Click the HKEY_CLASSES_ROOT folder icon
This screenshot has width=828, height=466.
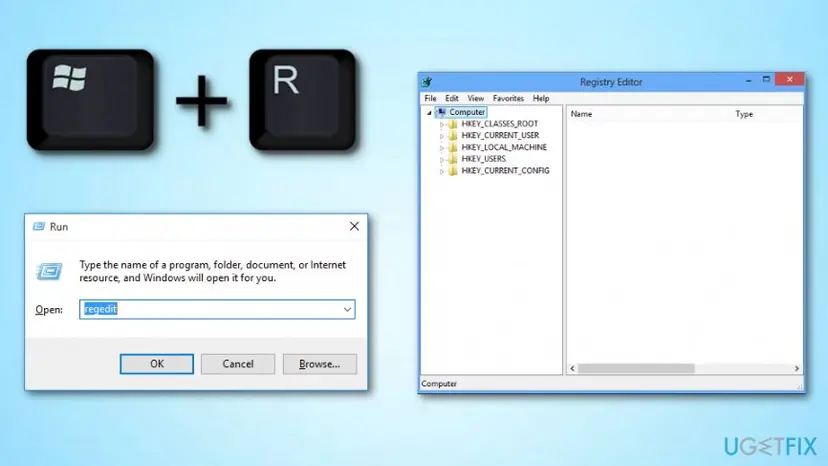(x=453, y=124)
